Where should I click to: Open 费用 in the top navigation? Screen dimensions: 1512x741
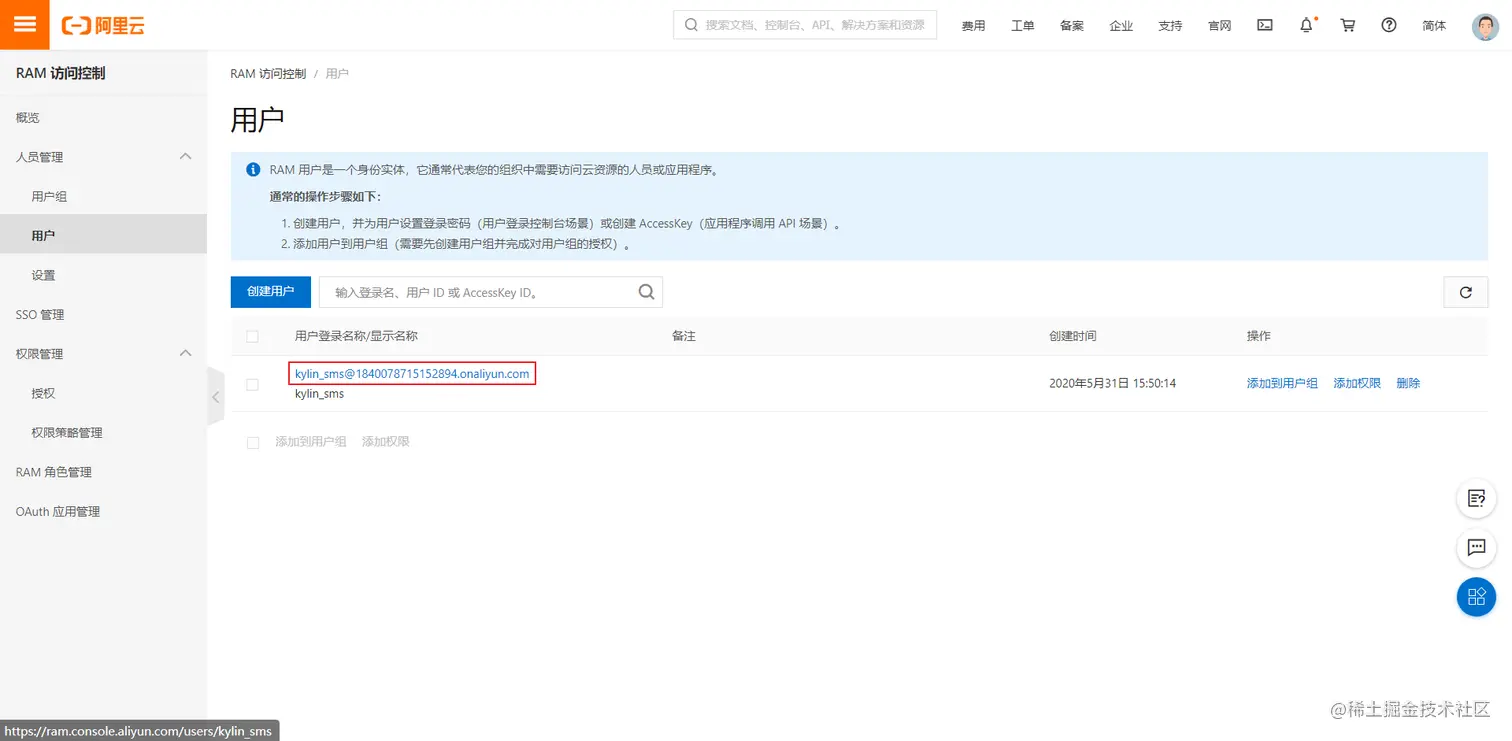[x=973, y=26]
